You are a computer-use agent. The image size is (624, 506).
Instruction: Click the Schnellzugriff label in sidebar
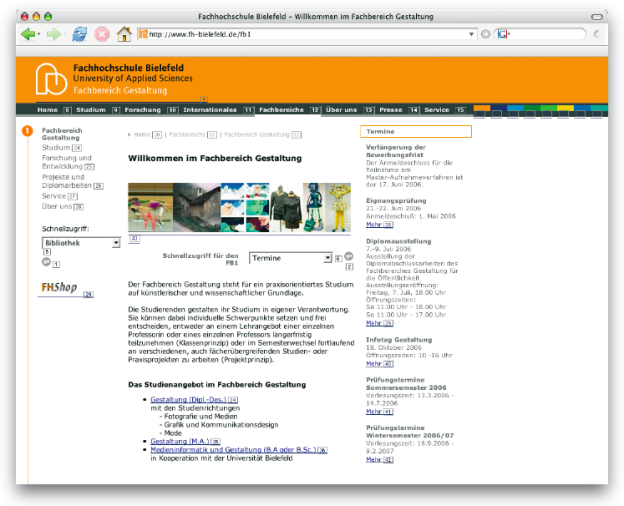pos(66,229)
